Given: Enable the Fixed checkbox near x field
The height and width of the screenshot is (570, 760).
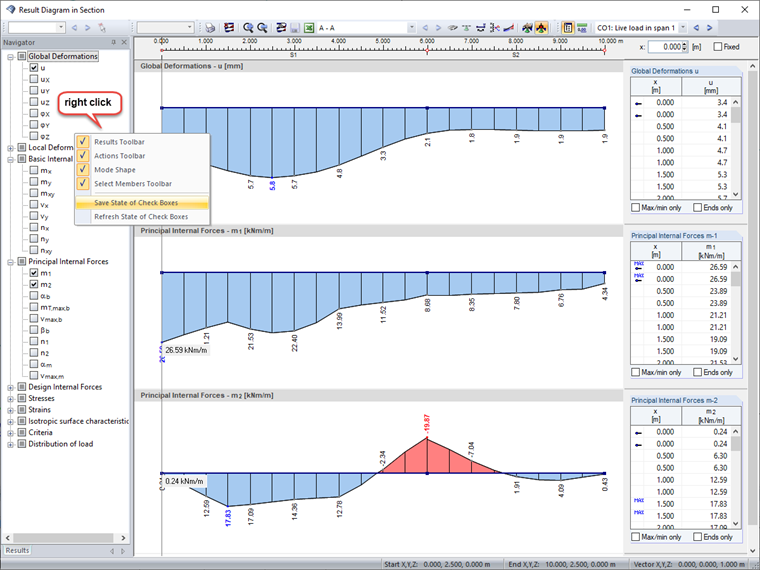Looking at the screenshot, I should point(718,47).
